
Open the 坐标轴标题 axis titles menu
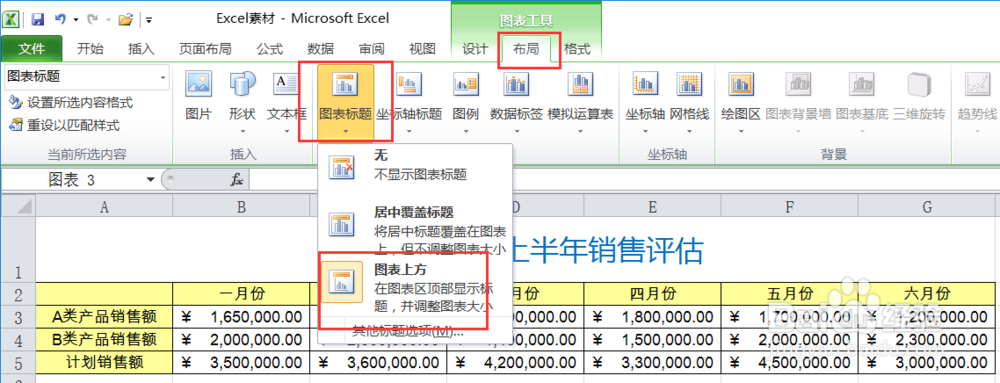(409, 102)
